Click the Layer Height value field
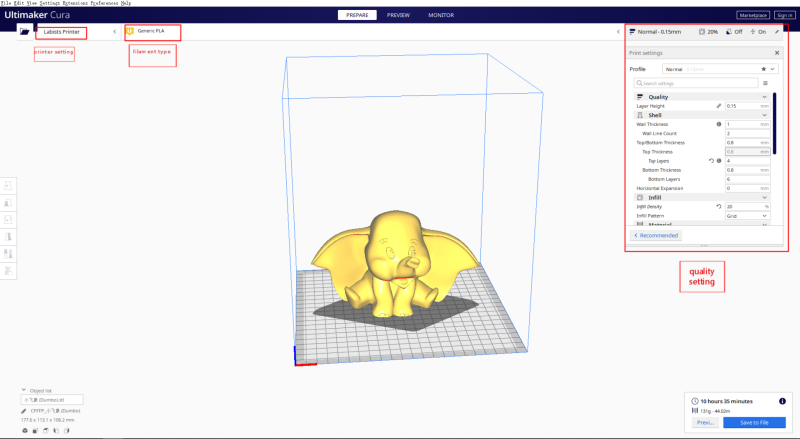Viewport: 800px width, 439px height. [x=747, y=106]
